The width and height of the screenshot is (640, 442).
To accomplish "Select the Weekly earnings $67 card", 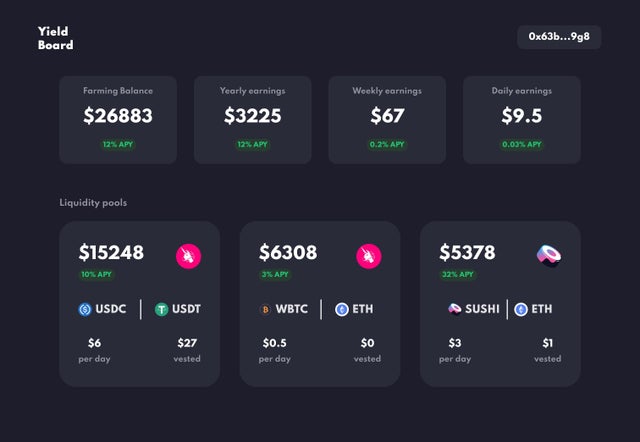I will [x=387, y=120].
